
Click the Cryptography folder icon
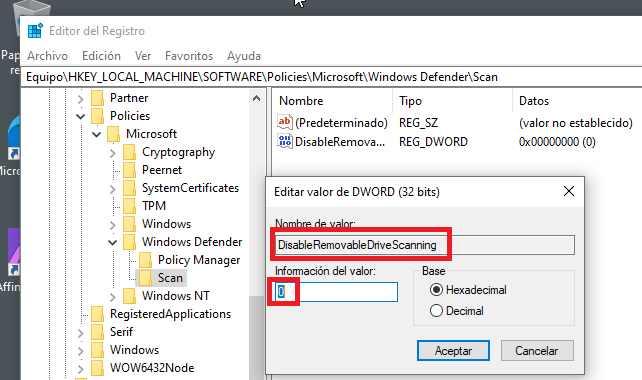(129, 152)
